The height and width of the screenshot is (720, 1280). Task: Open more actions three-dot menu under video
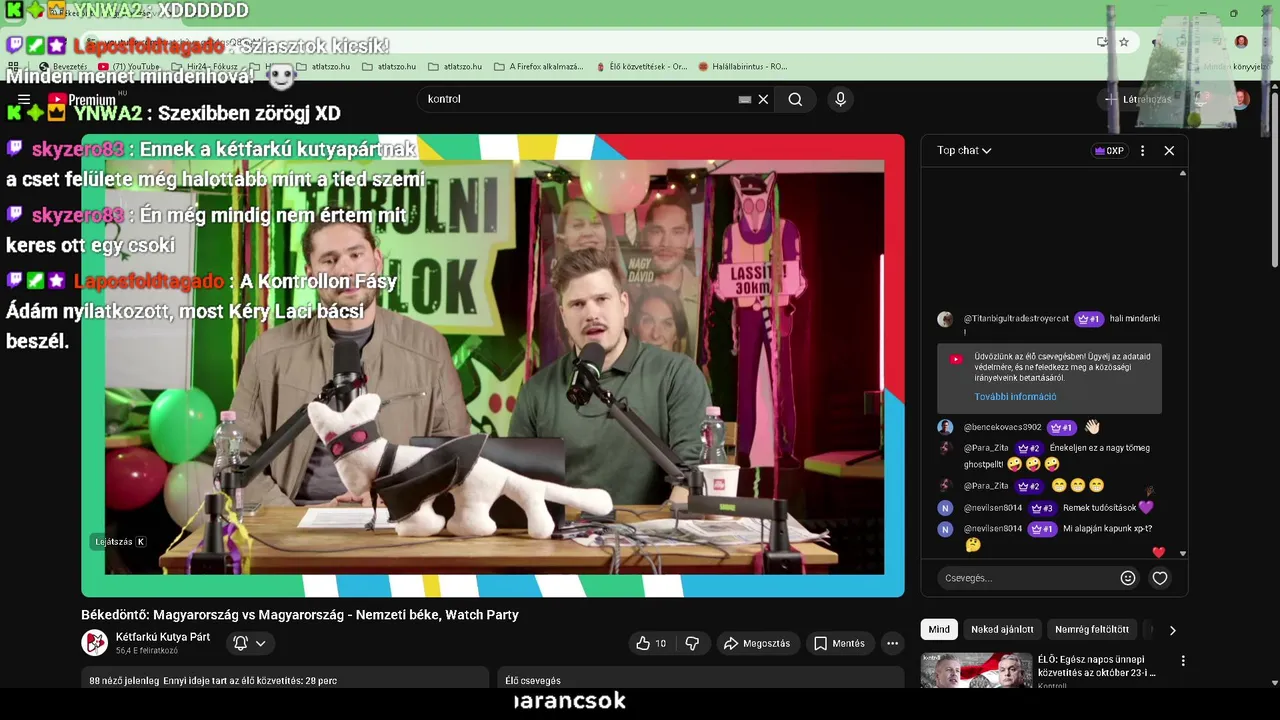tap(893, 643)
